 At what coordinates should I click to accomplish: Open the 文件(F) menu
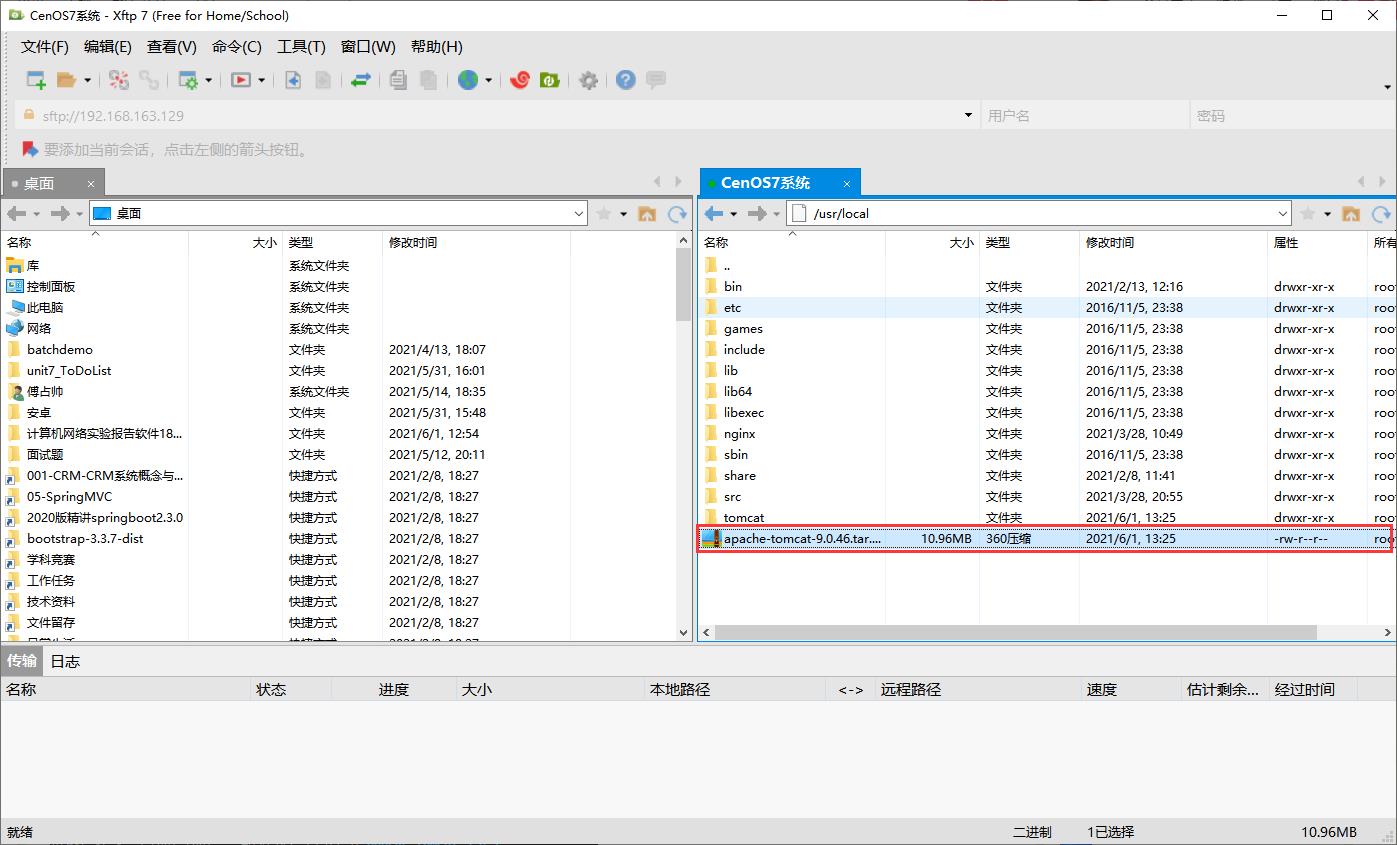45,47
